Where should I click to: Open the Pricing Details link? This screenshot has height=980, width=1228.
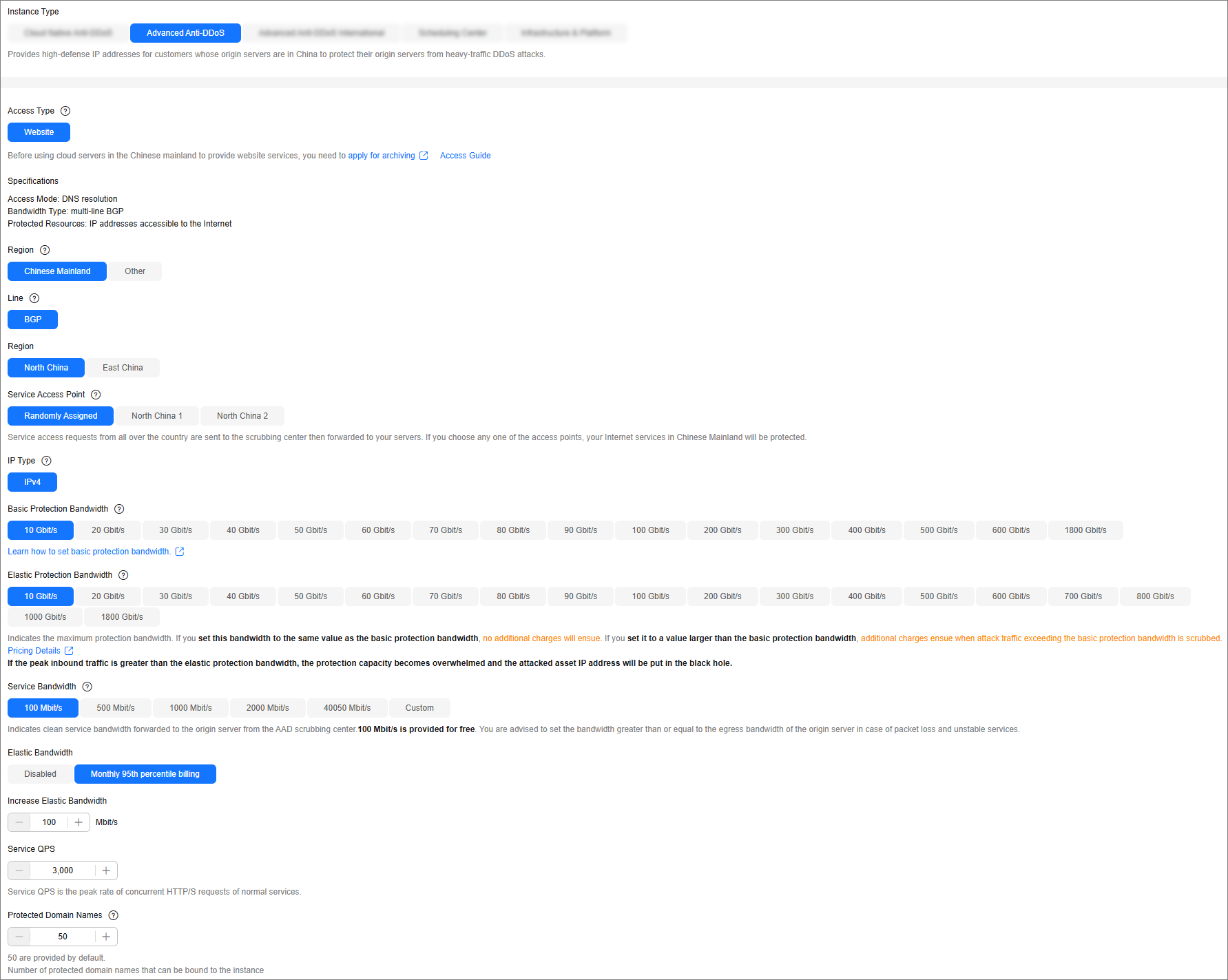tap(34, 651)
